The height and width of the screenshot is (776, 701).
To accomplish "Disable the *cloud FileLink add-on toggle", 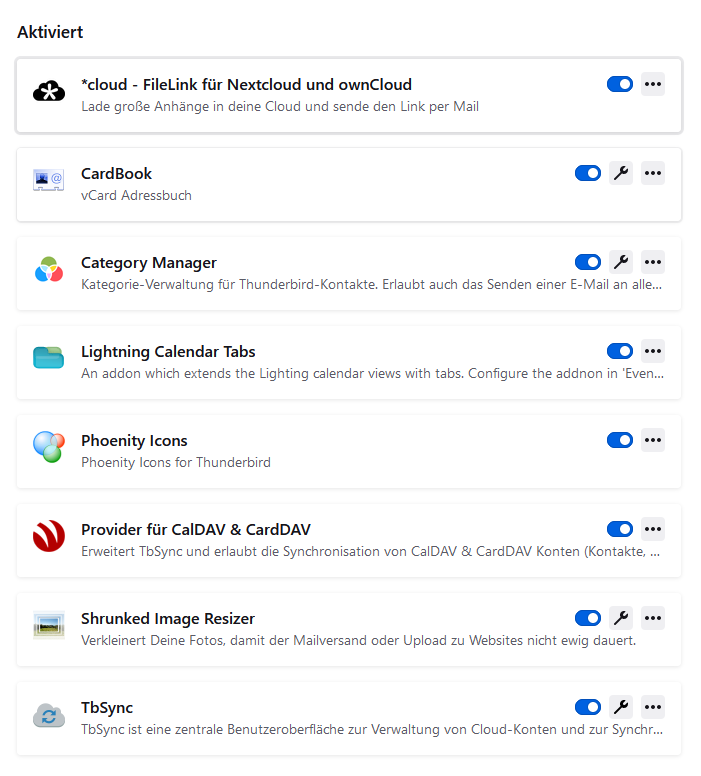I will coord(620,84).
